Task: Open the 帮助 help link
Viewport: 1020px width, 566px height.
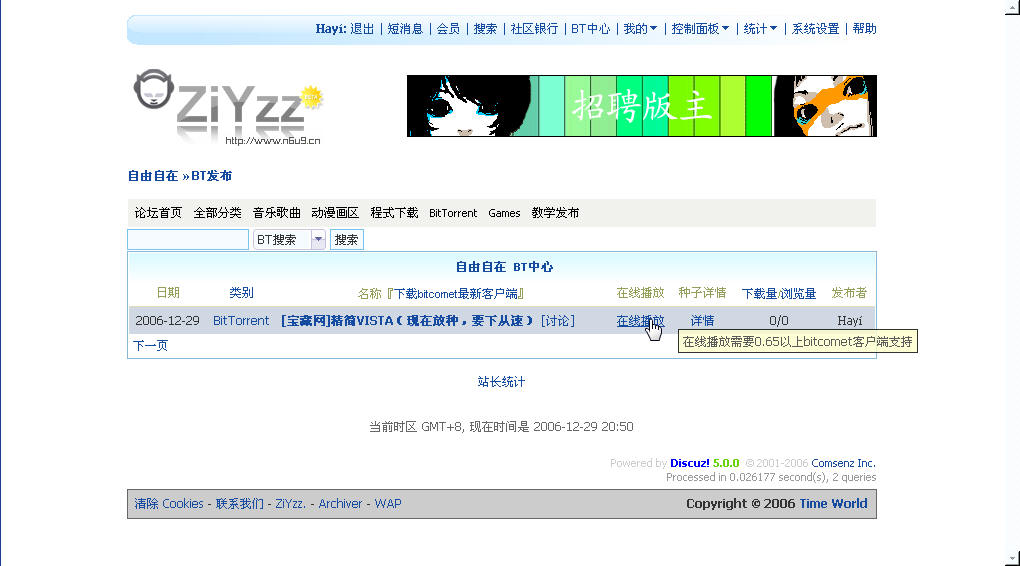Action: tap(865, 29)
